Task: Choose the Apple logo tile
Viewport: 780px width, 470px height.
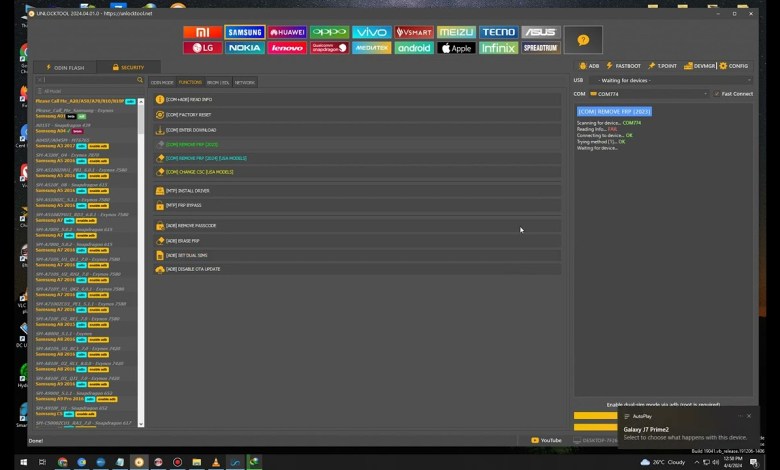Action: [456, 48]
